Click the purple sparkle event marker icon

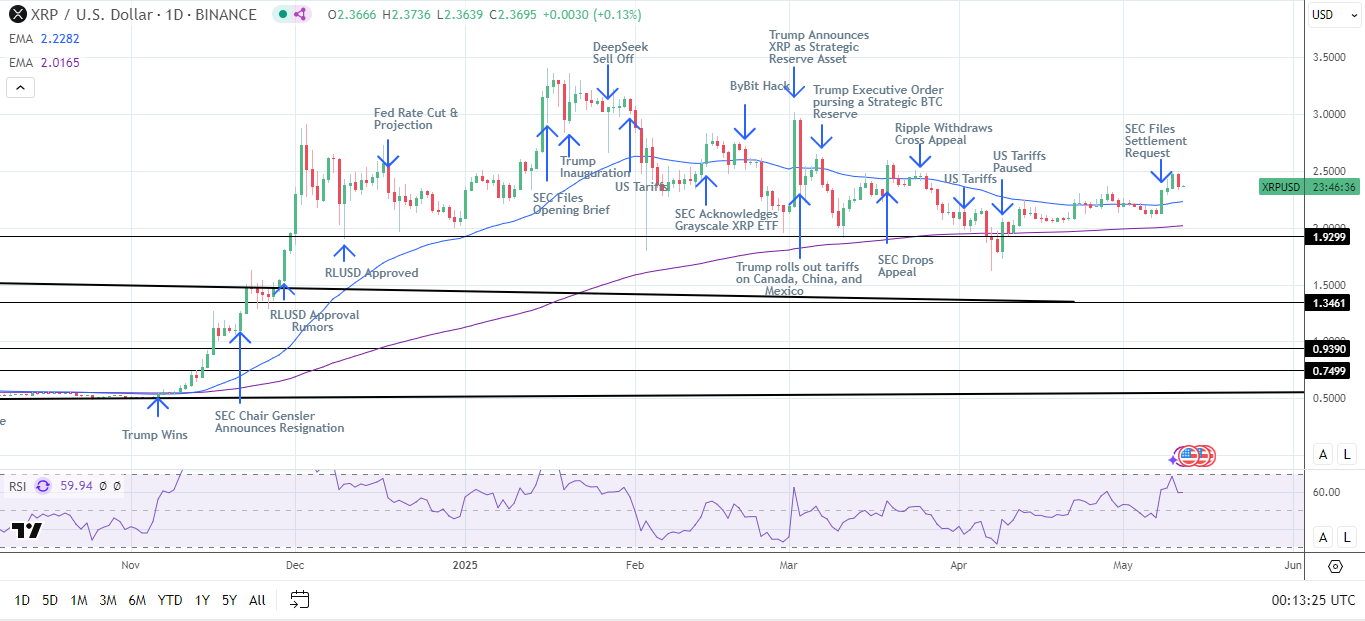[x=1173, y=459]
